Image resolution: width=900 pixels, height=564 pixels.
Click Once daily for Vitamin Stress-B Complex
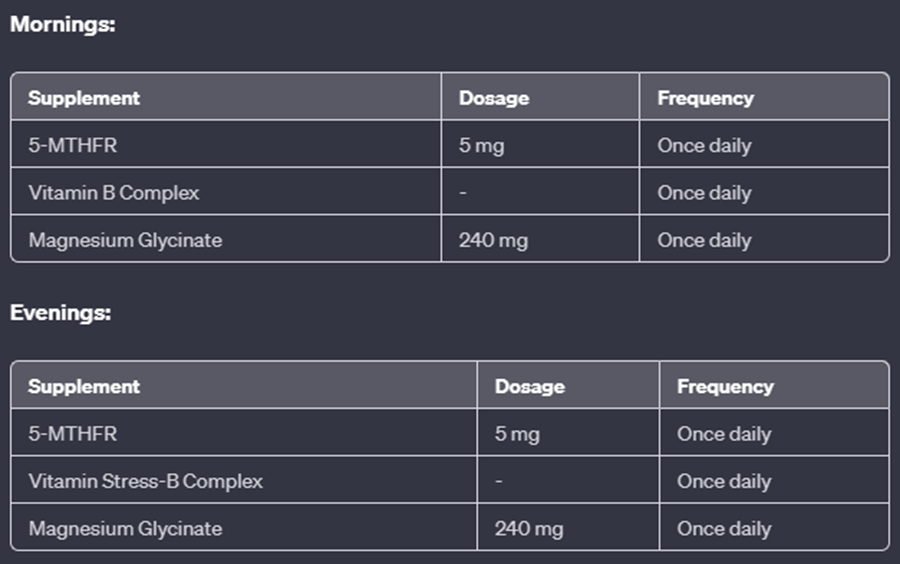point(724,481)
